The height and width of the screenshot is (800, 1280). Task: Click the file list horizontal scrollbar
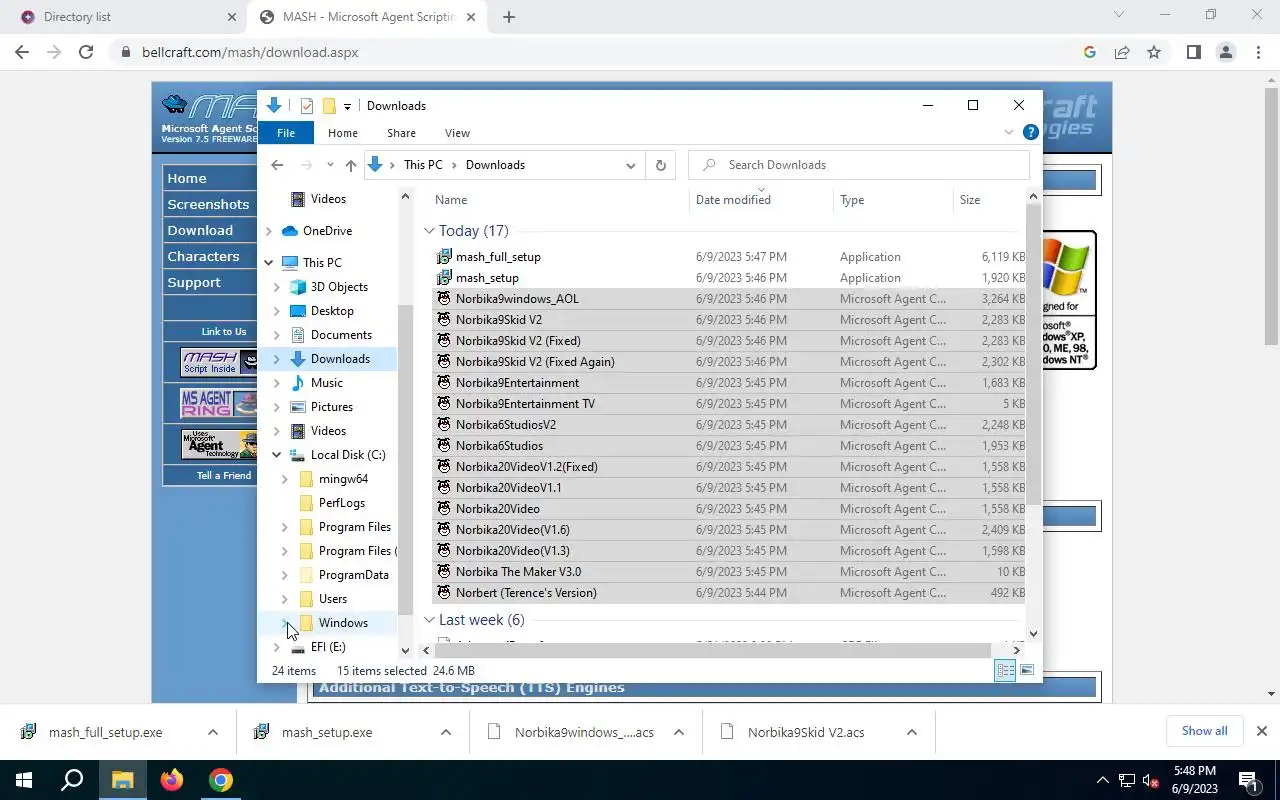(x=712, y=650)
